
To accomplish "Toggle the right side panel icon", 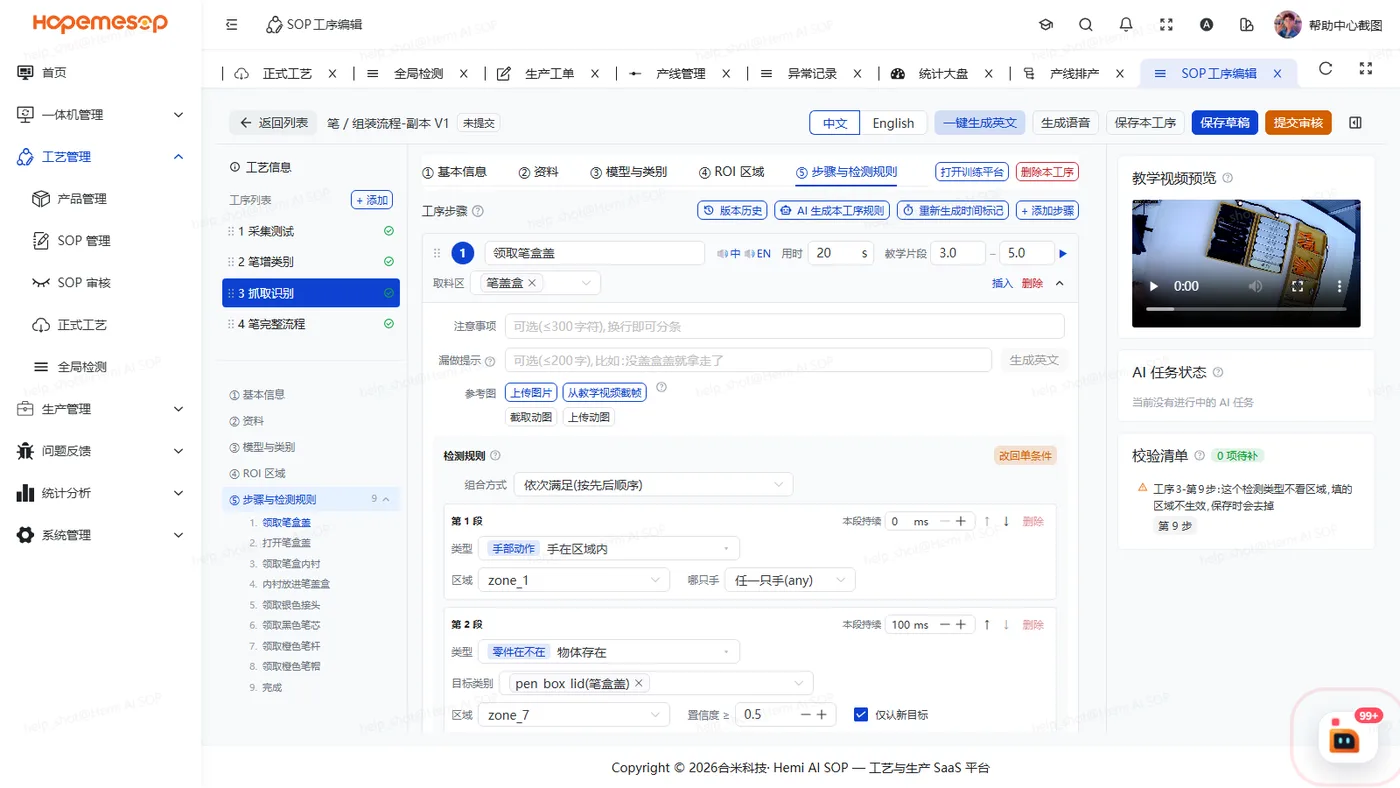I will [1355, 123].
